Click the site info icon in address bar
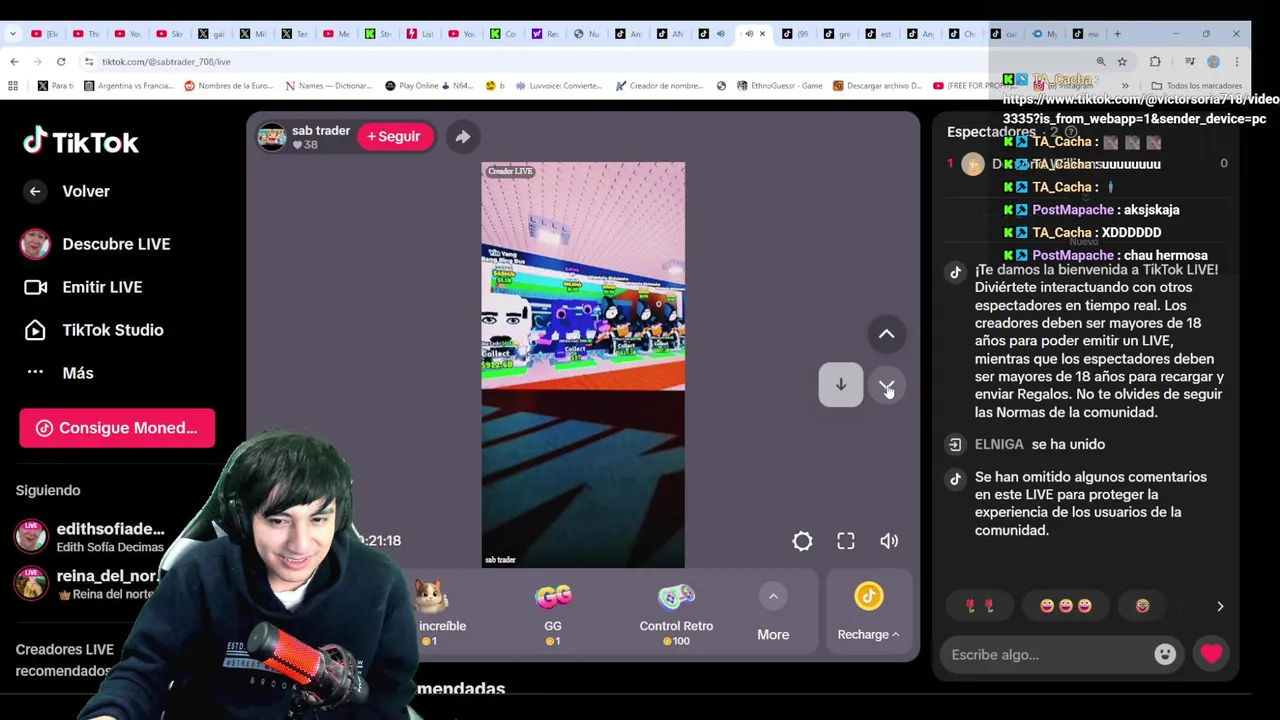The width and height of the screenshot is (1280, 720). pos(89,62)
